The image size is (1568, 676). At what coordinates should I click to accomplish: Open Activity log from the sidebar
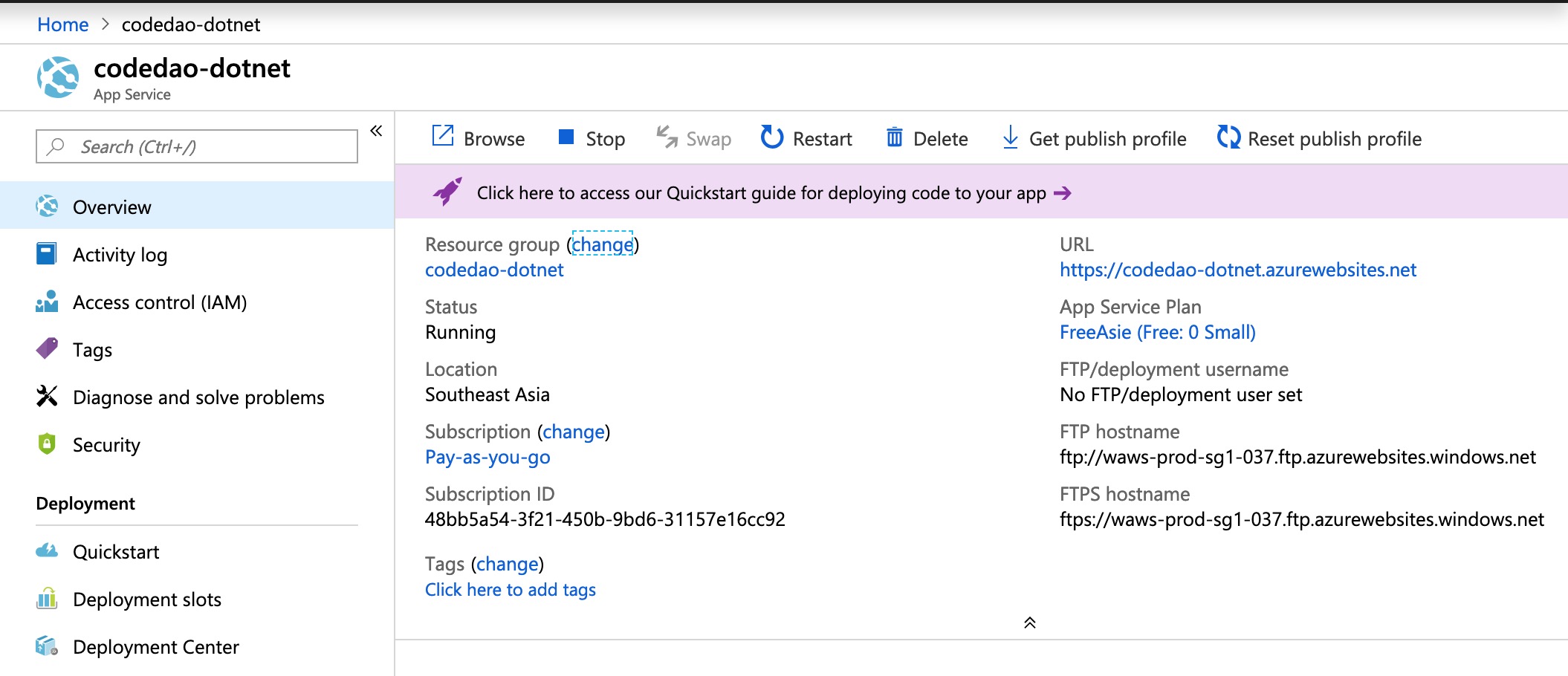pyautogui.click(x=120, y=255)
